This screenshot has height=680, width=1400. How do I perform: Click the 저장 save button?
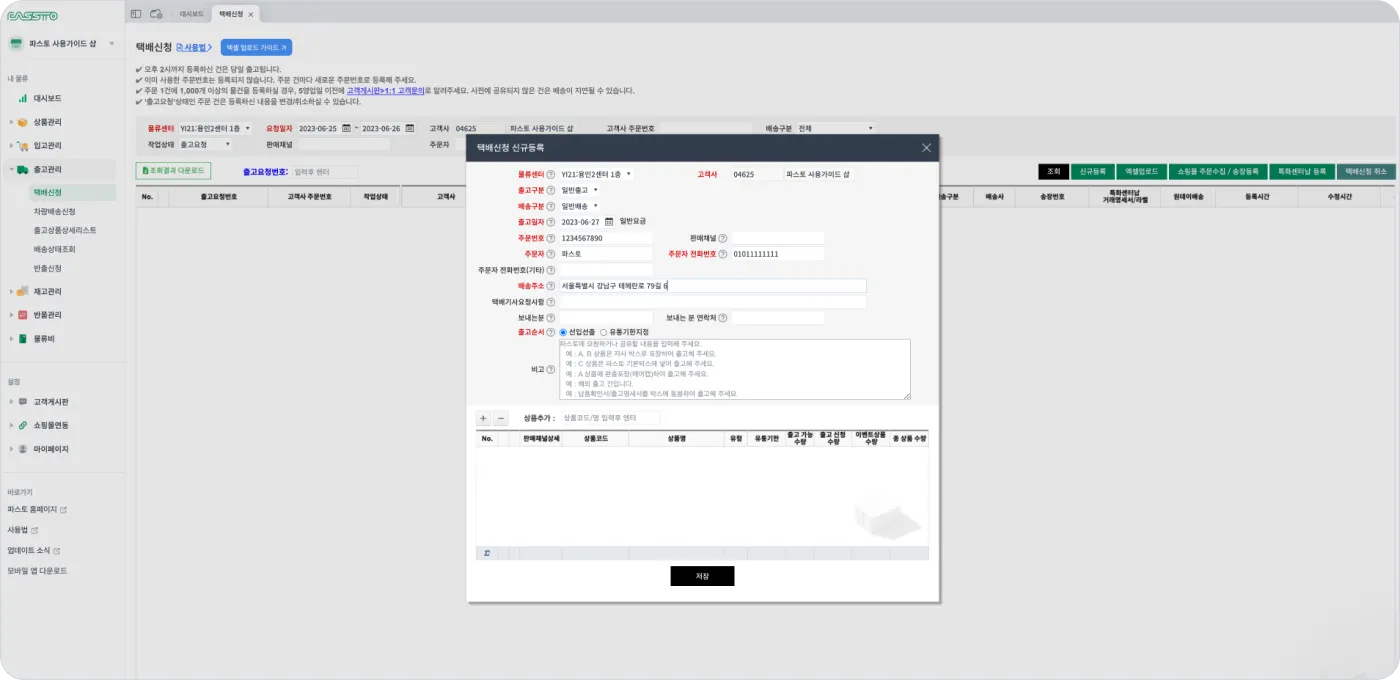coord(702,576)
